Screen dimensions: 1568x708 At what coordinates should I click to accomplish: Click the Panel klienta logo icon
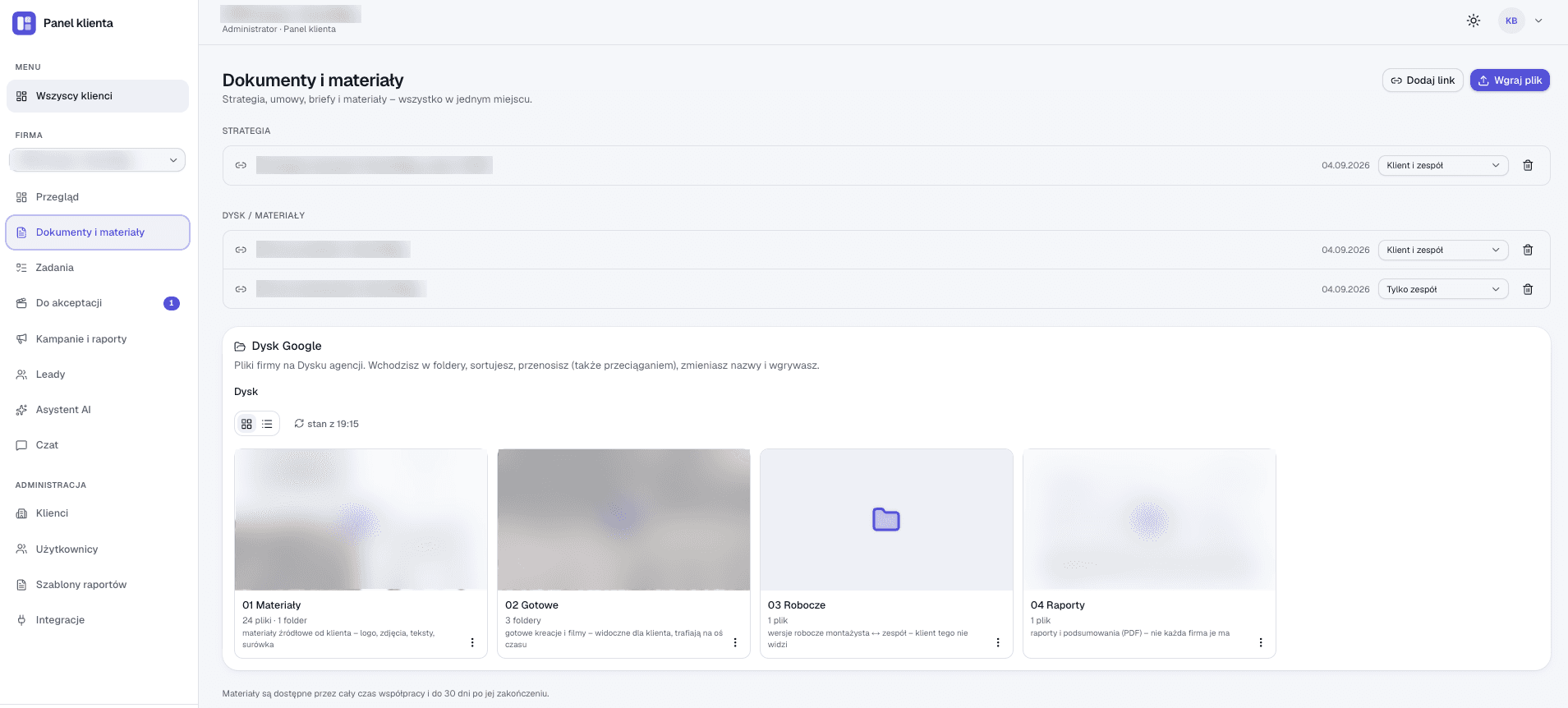24,23
